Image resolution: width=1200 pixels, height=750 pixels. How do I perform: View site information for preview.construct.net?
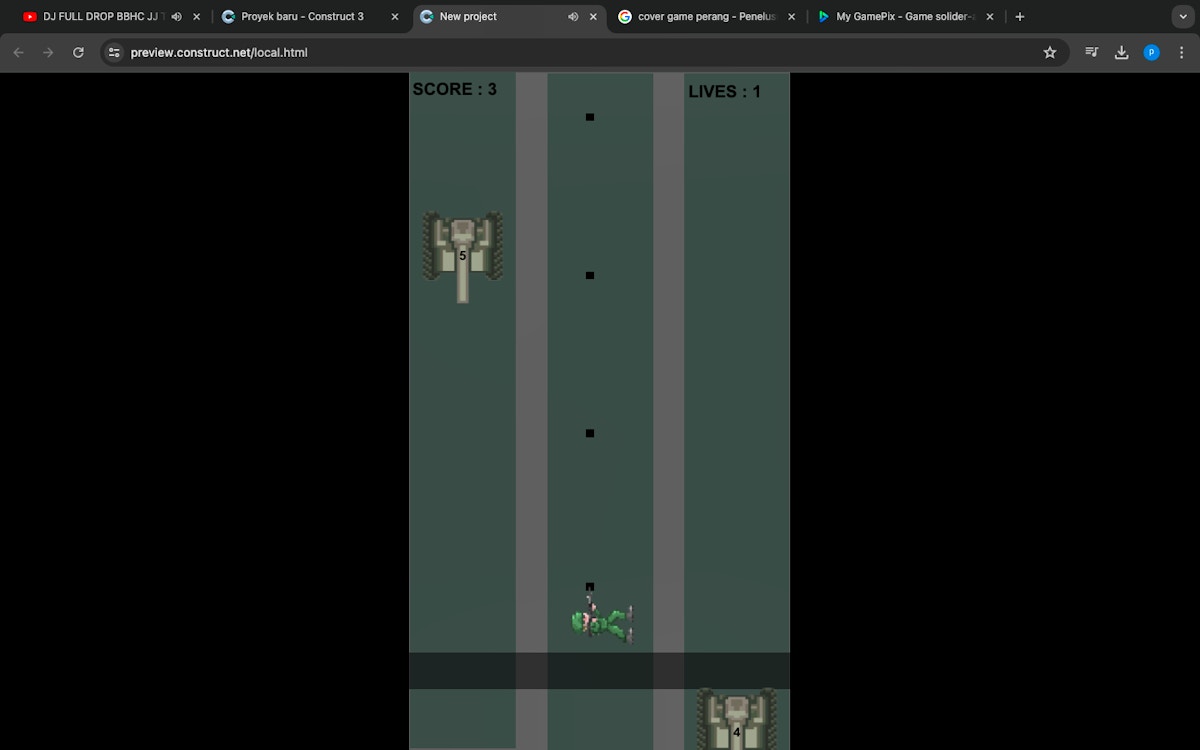tap(114, 52)
